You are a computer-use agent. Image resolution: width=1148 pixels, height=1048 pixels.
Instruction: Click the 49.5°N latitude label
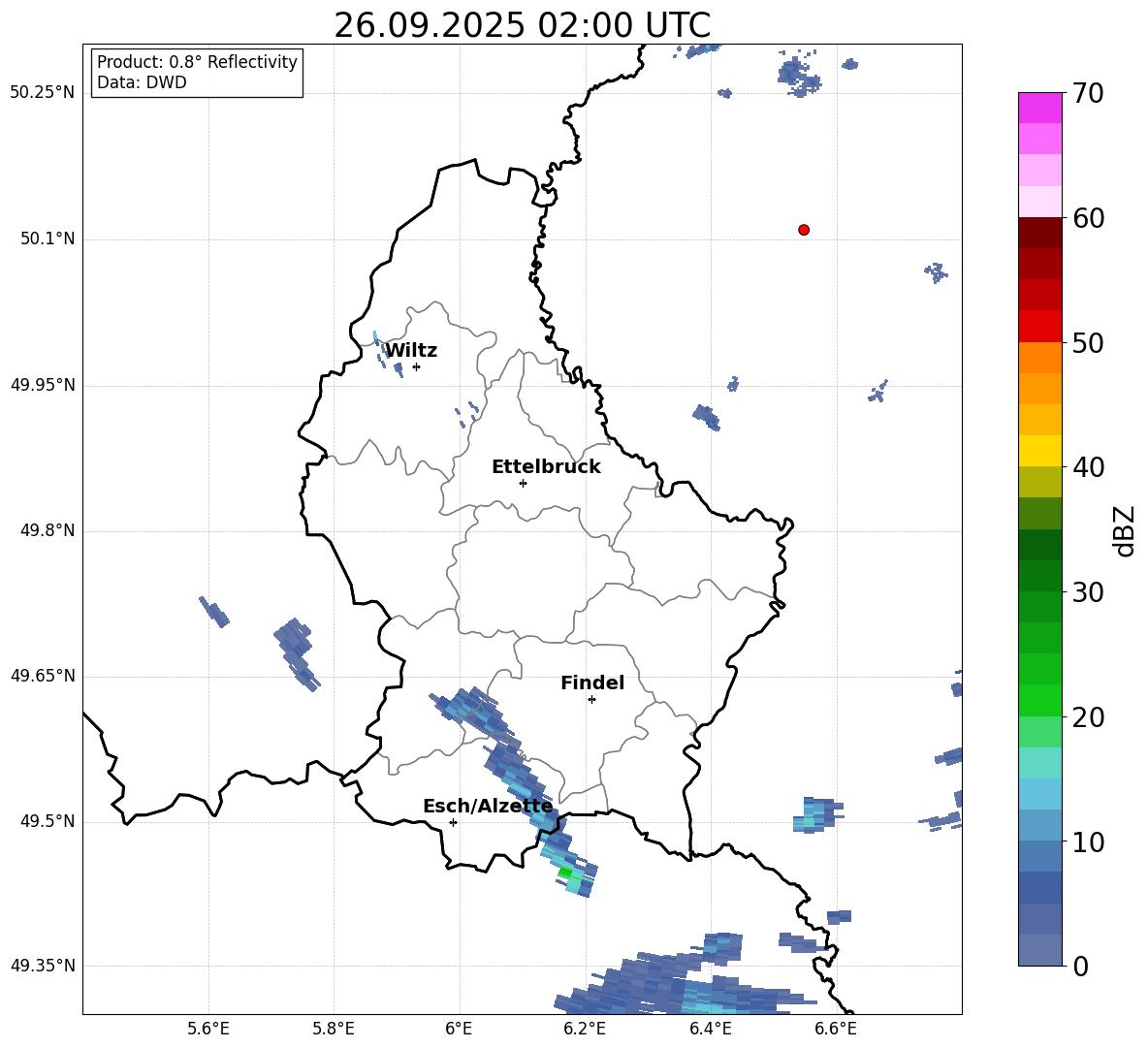pos(47,821)
